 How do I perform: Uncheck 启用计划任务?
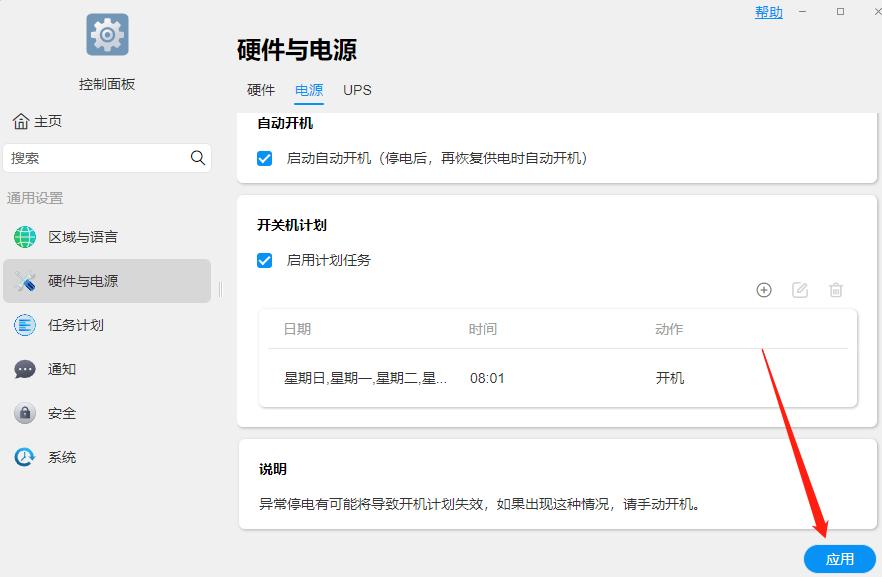point(264,260)
